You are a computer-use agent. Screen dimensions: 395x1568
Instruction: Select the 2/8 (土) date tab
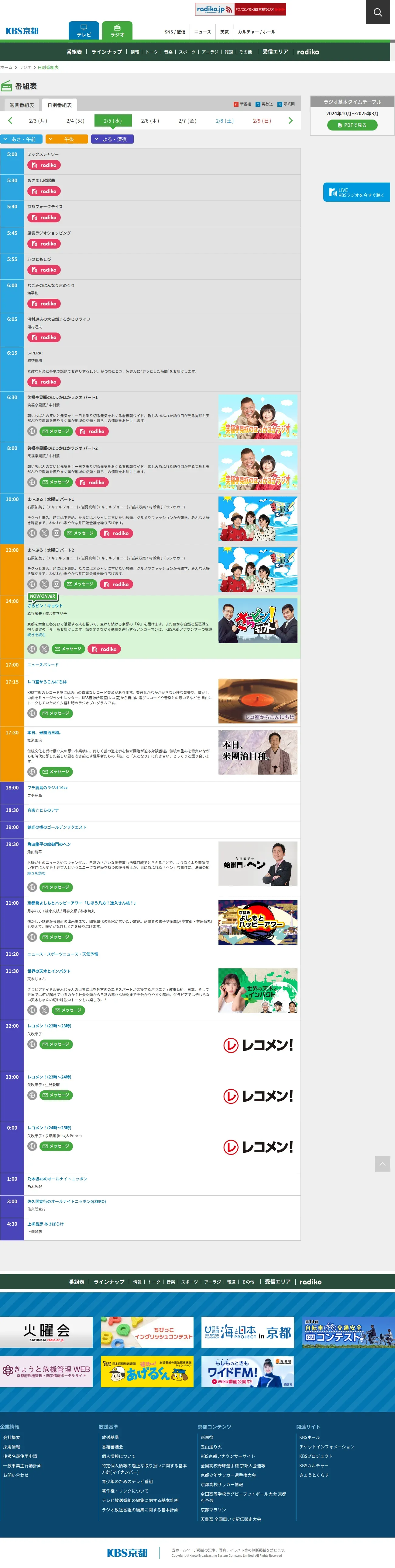tap(225, 121)
